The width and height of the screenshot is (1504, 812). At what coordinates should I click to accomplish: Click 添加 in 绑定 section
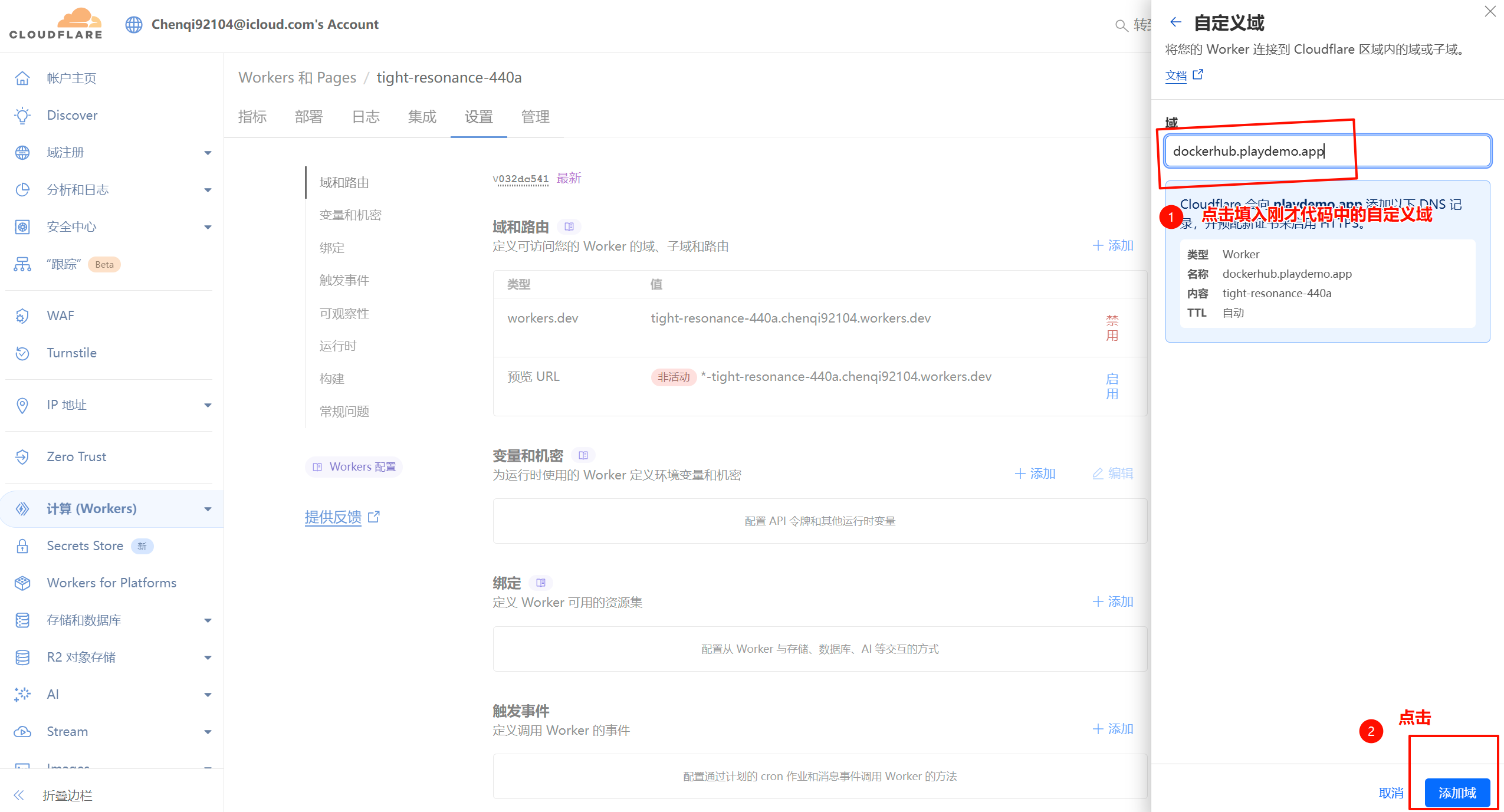click(1113, 601)
